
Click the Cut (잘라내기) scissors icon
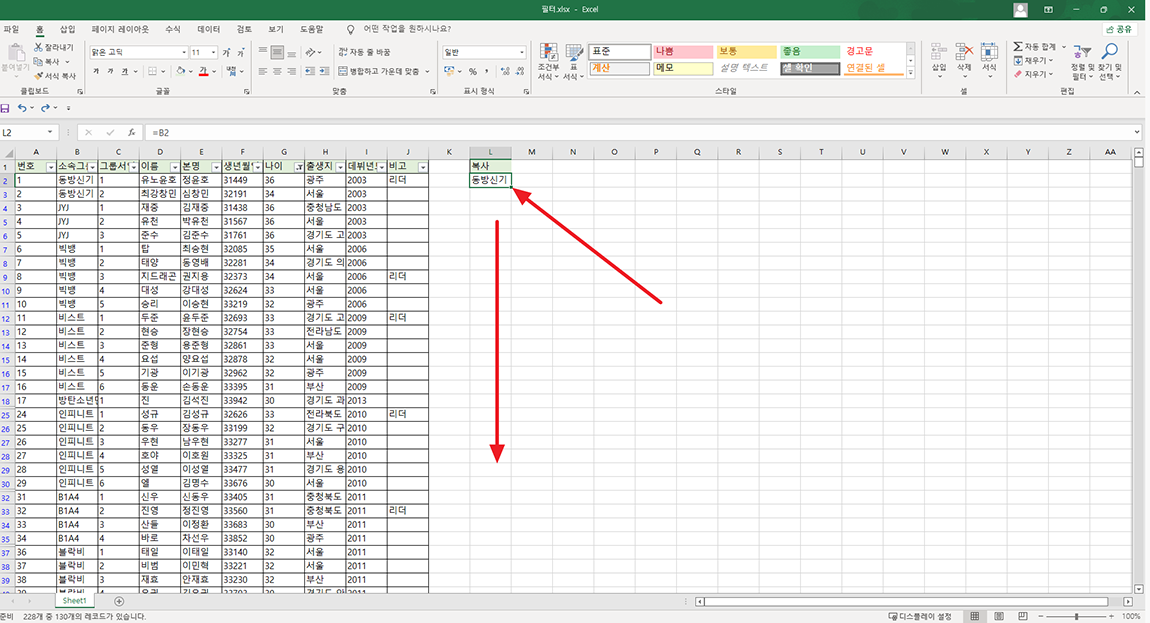coord(38,47)
